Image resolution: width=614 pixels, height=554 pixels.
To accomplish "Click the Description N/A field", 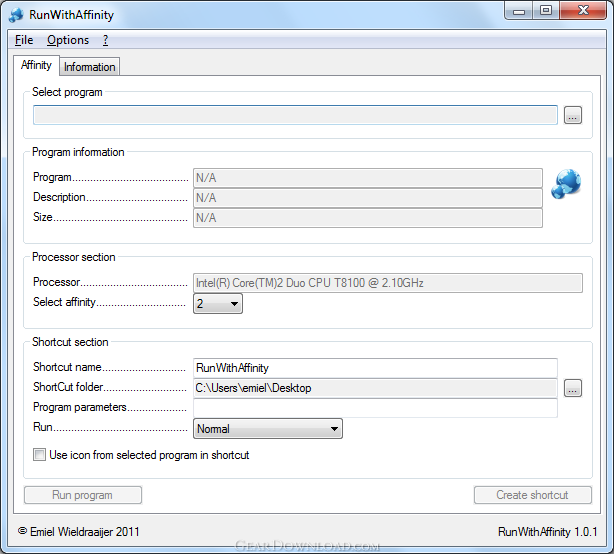I will coord(368,198).
